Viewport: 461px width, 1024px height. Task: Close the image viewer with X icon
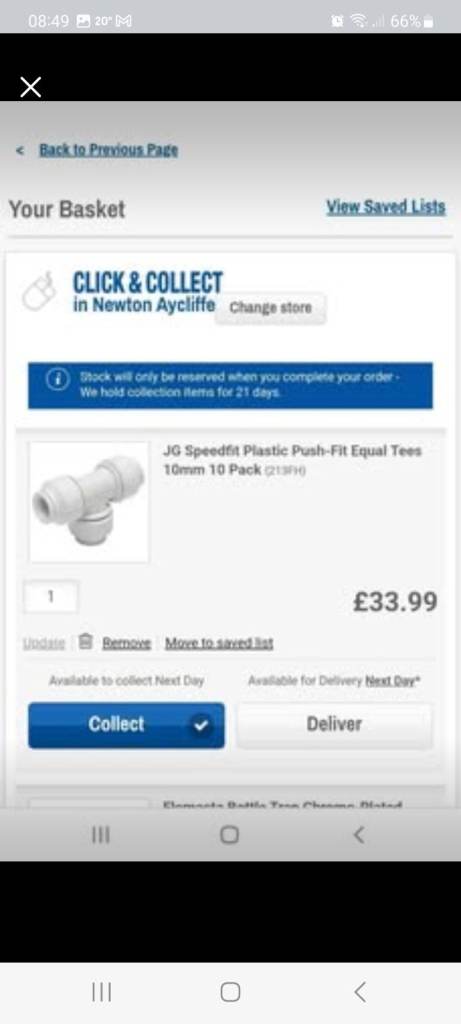tap(30, 87)
